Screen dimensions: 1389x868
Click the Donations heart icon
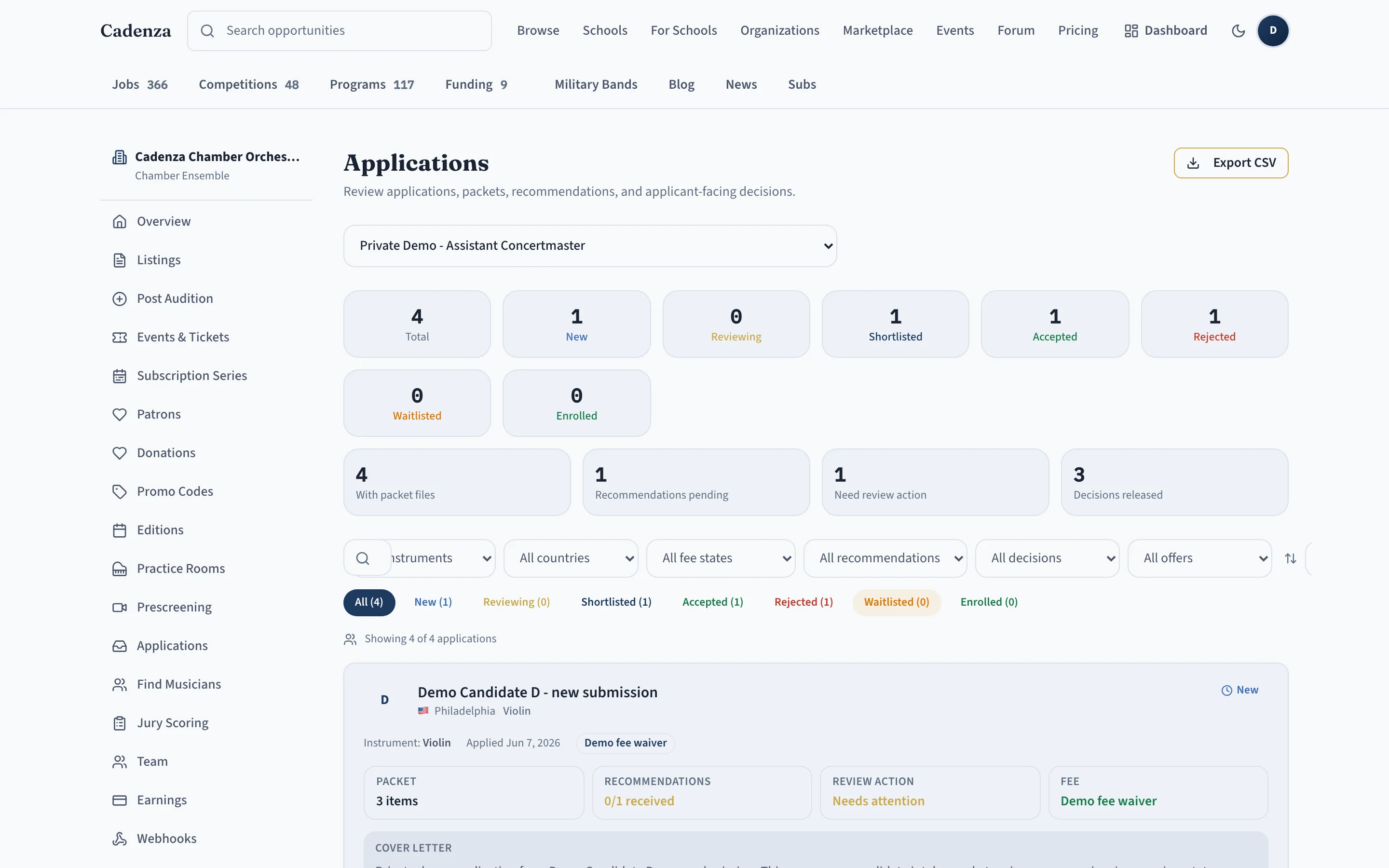pos(120,453)
